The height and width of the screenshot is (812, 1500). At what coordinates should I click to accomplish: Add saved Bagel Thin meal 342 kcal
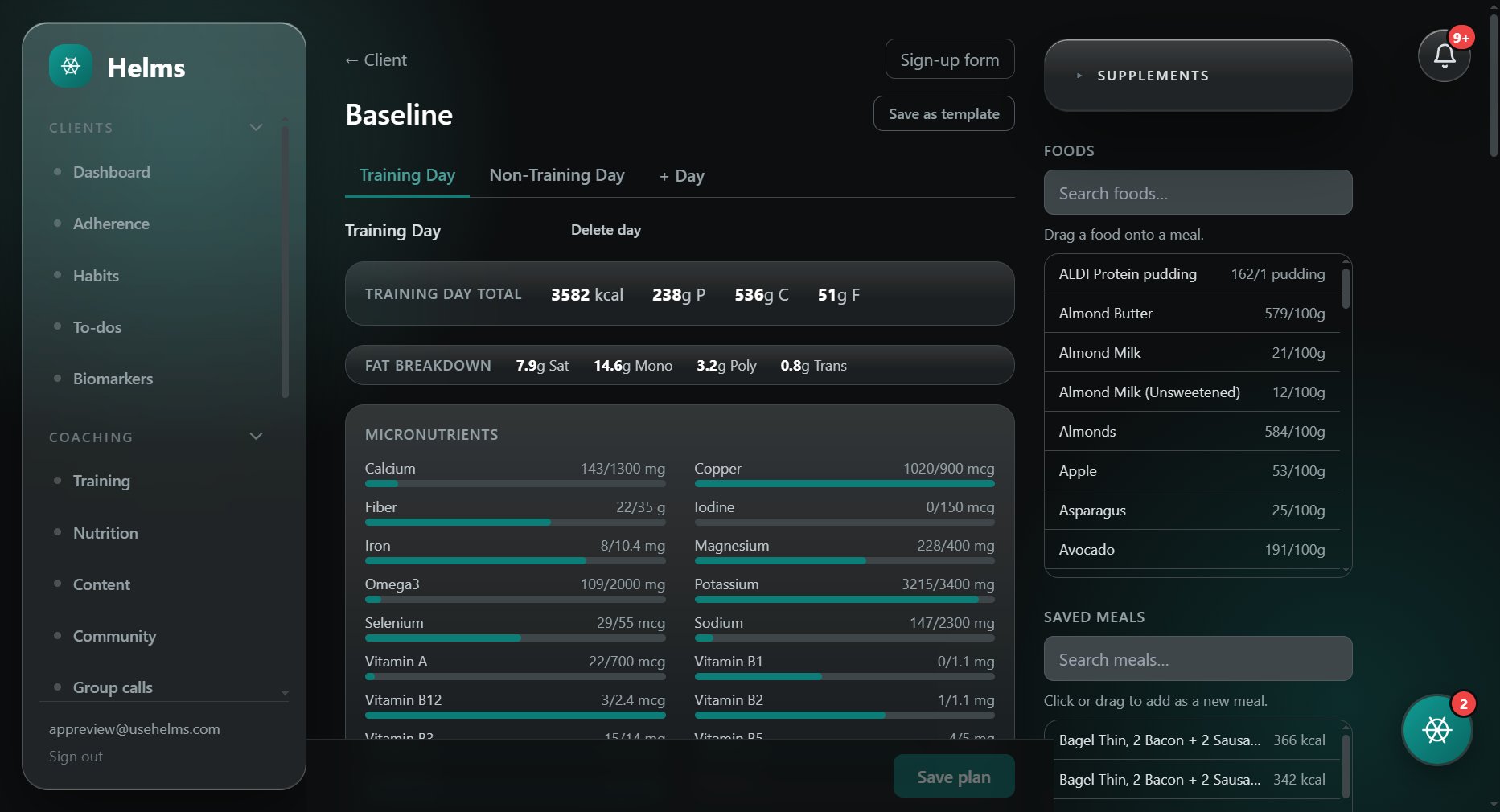point(1192,780)
